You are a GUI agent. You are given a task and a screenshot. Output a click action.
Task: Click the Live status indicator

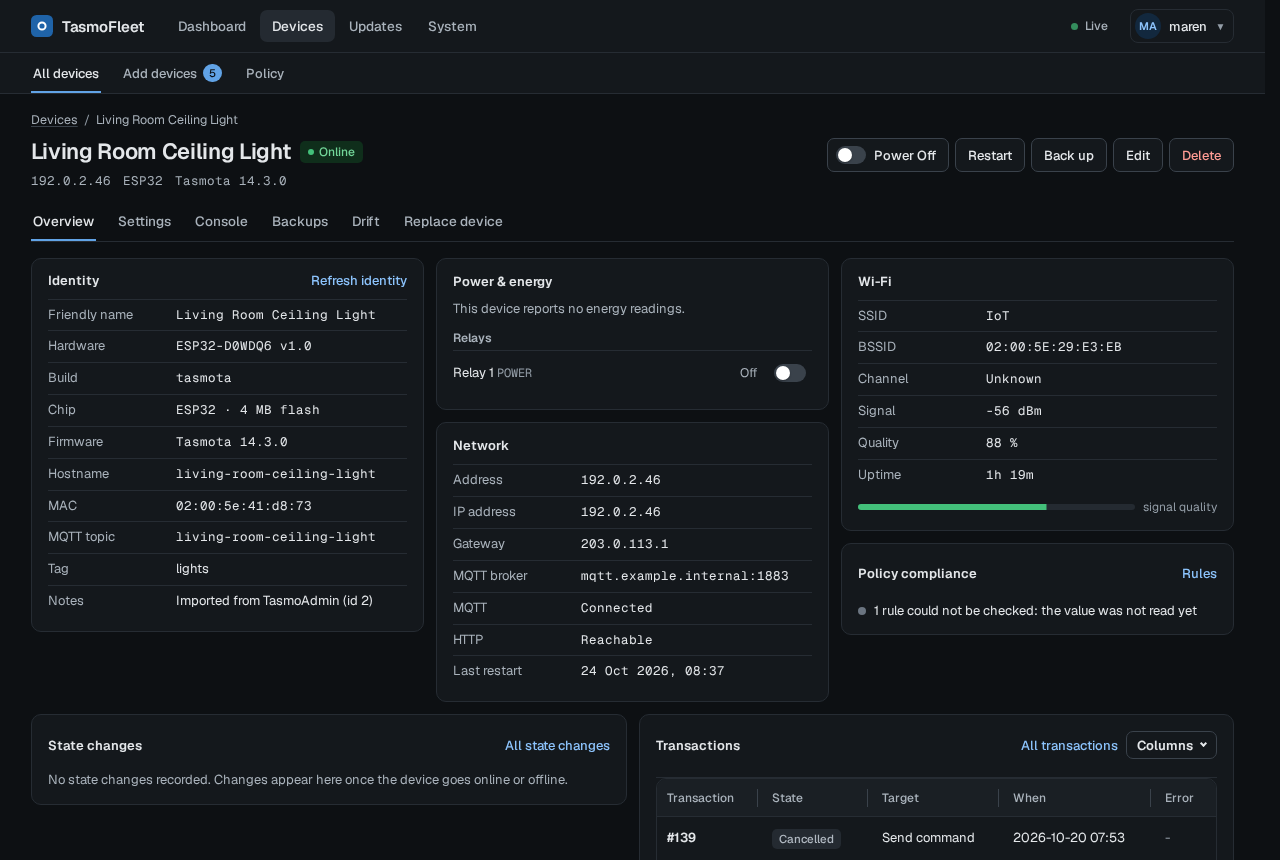pyautogui.click(x=1089, y=26)
